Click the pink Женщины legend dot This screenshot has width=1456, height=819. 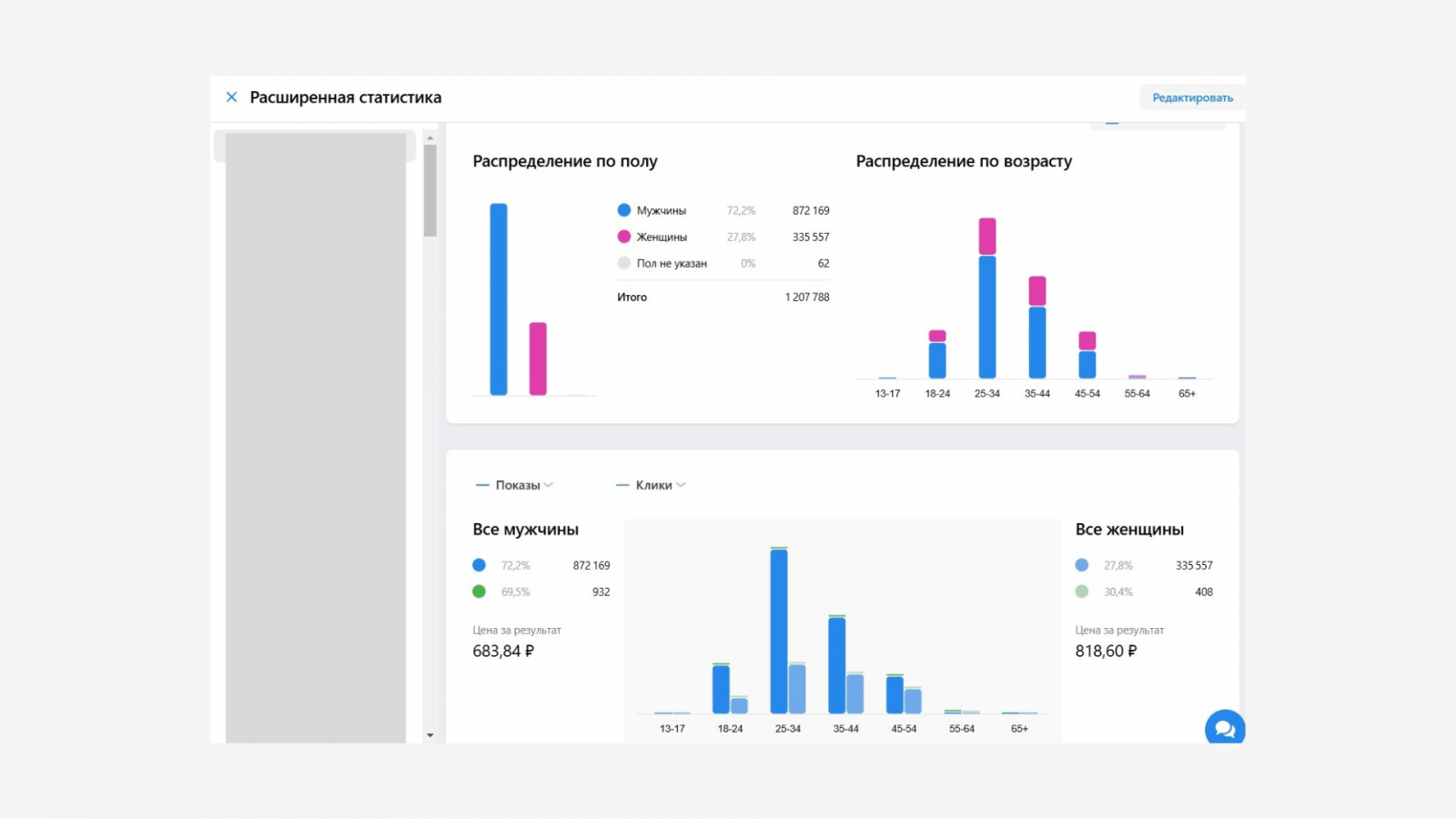coord(624,237)
